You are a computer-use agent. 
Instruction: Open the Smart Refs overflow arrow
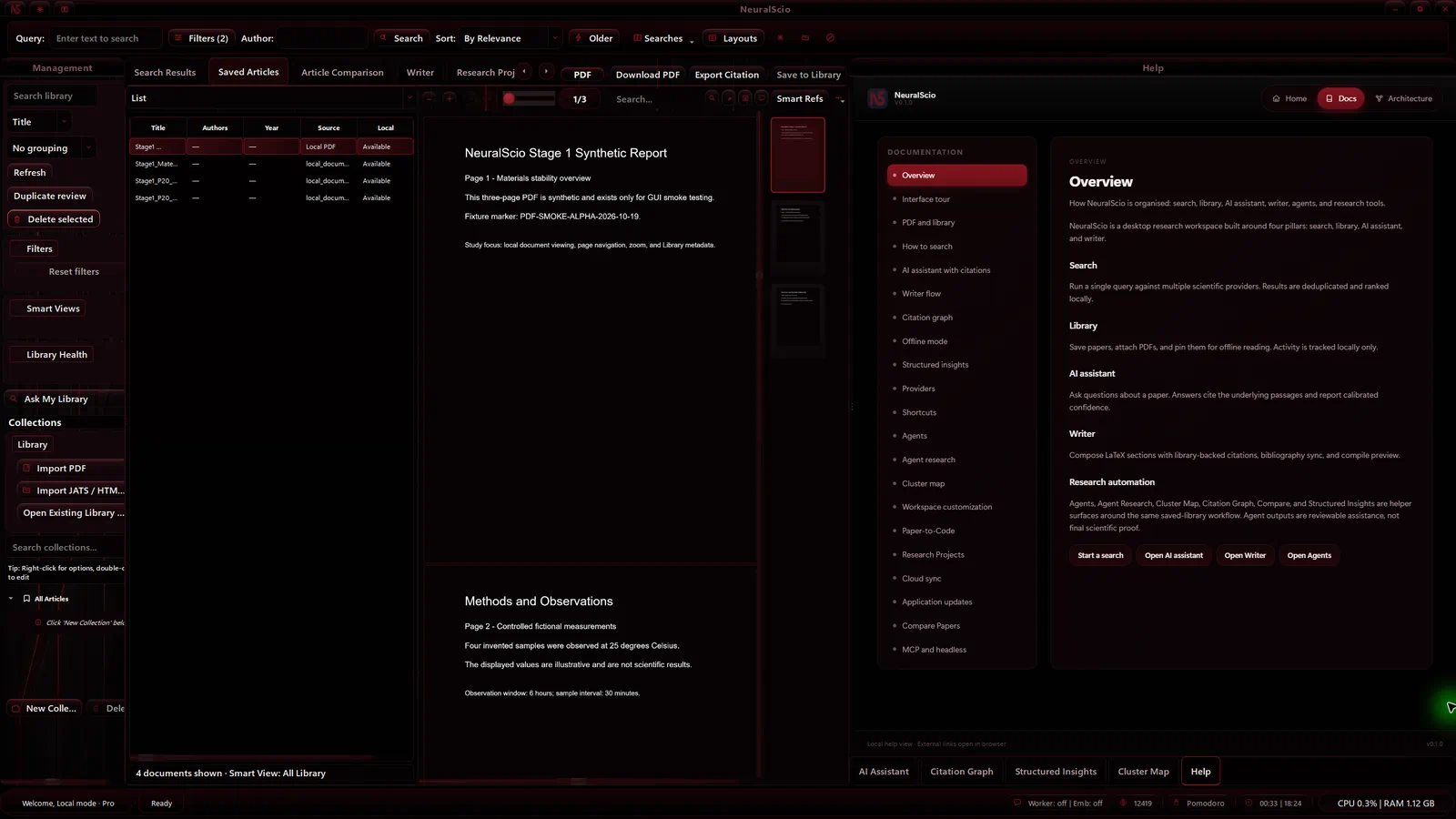[841, 99]
